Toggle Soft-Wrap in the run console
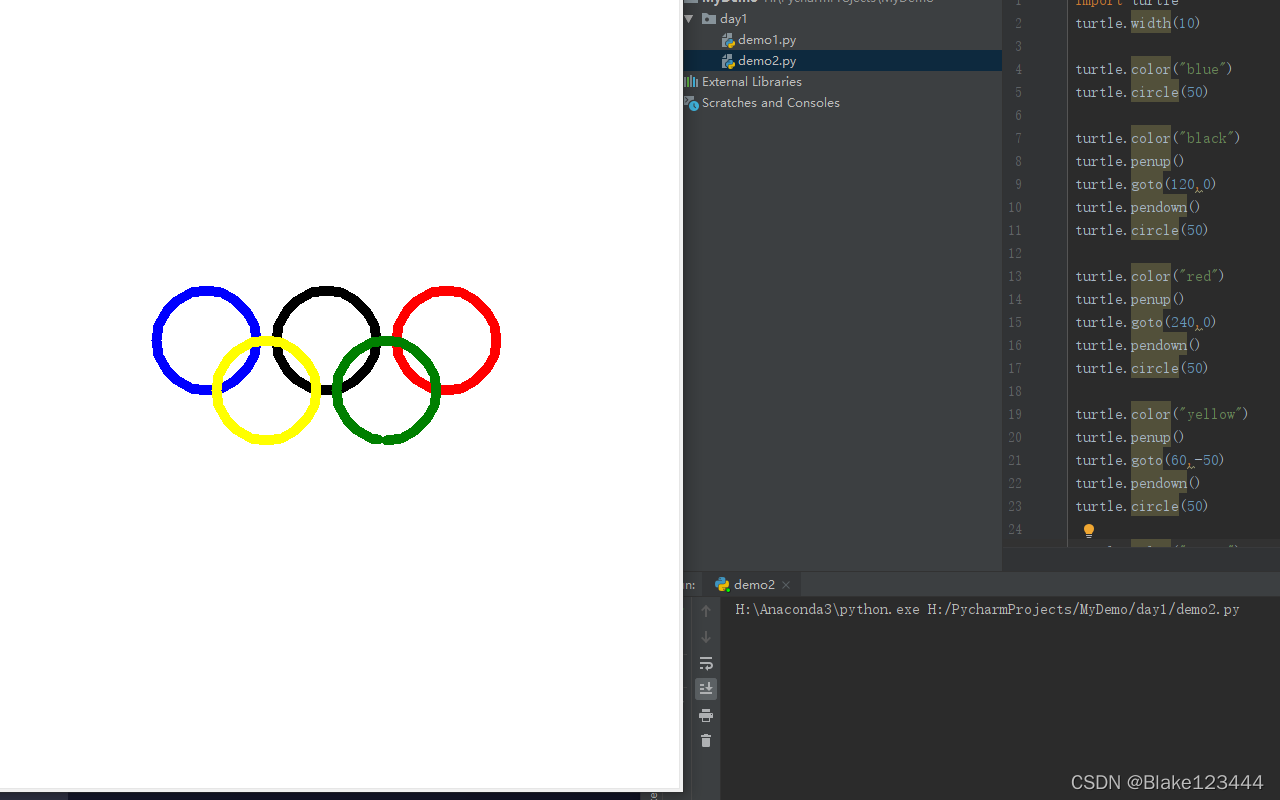This screenshot has height=800, width=1280. click(x=706, y=663)
